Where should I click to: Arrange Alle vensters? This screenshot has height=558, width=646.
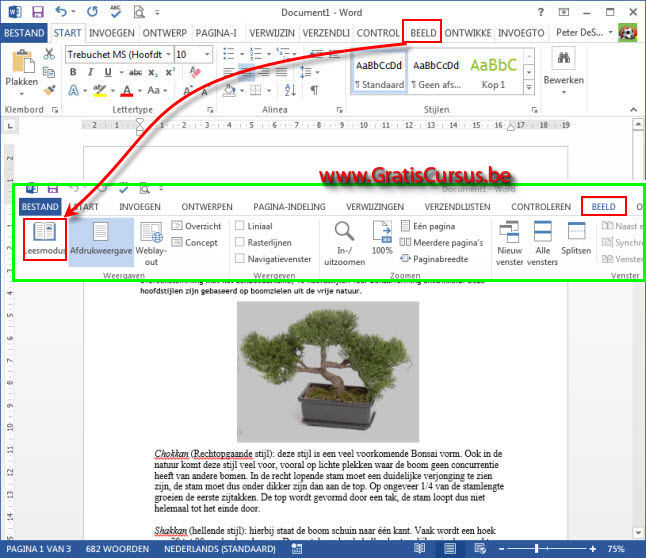542,243
